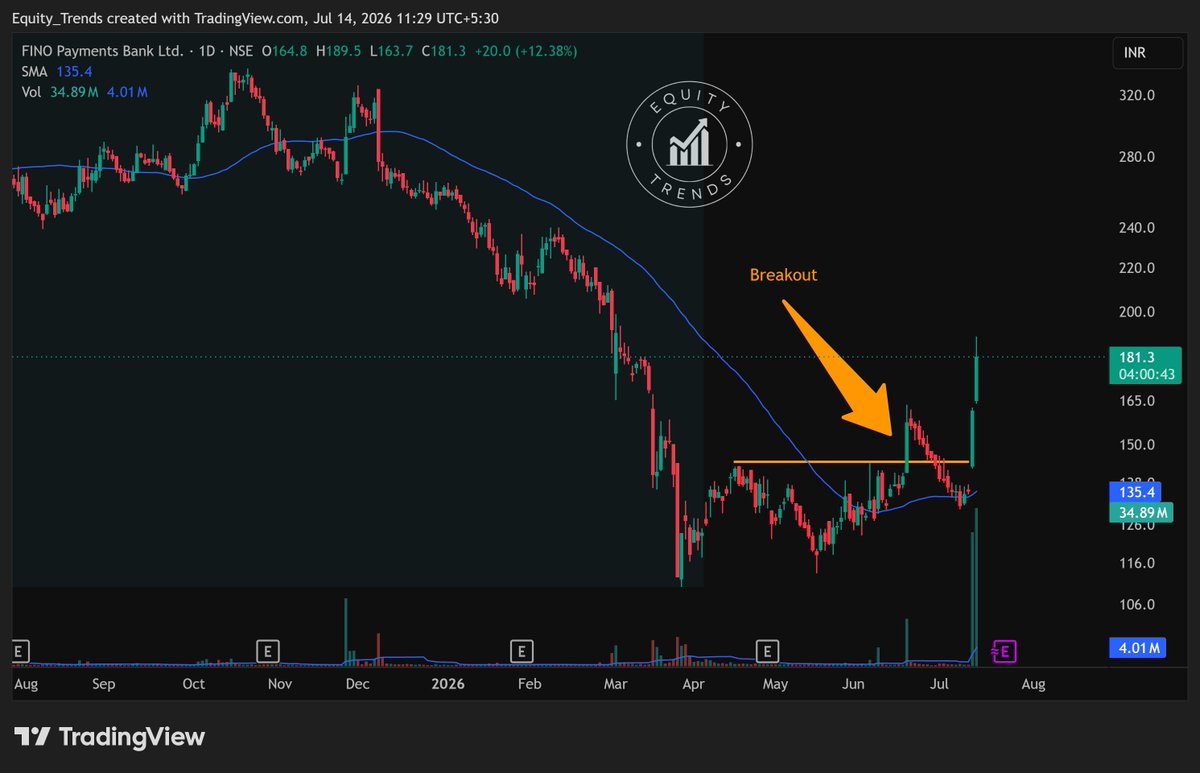
Task: Click the Vol value 34.89 M in legend
Action: (x=73, y=92)
